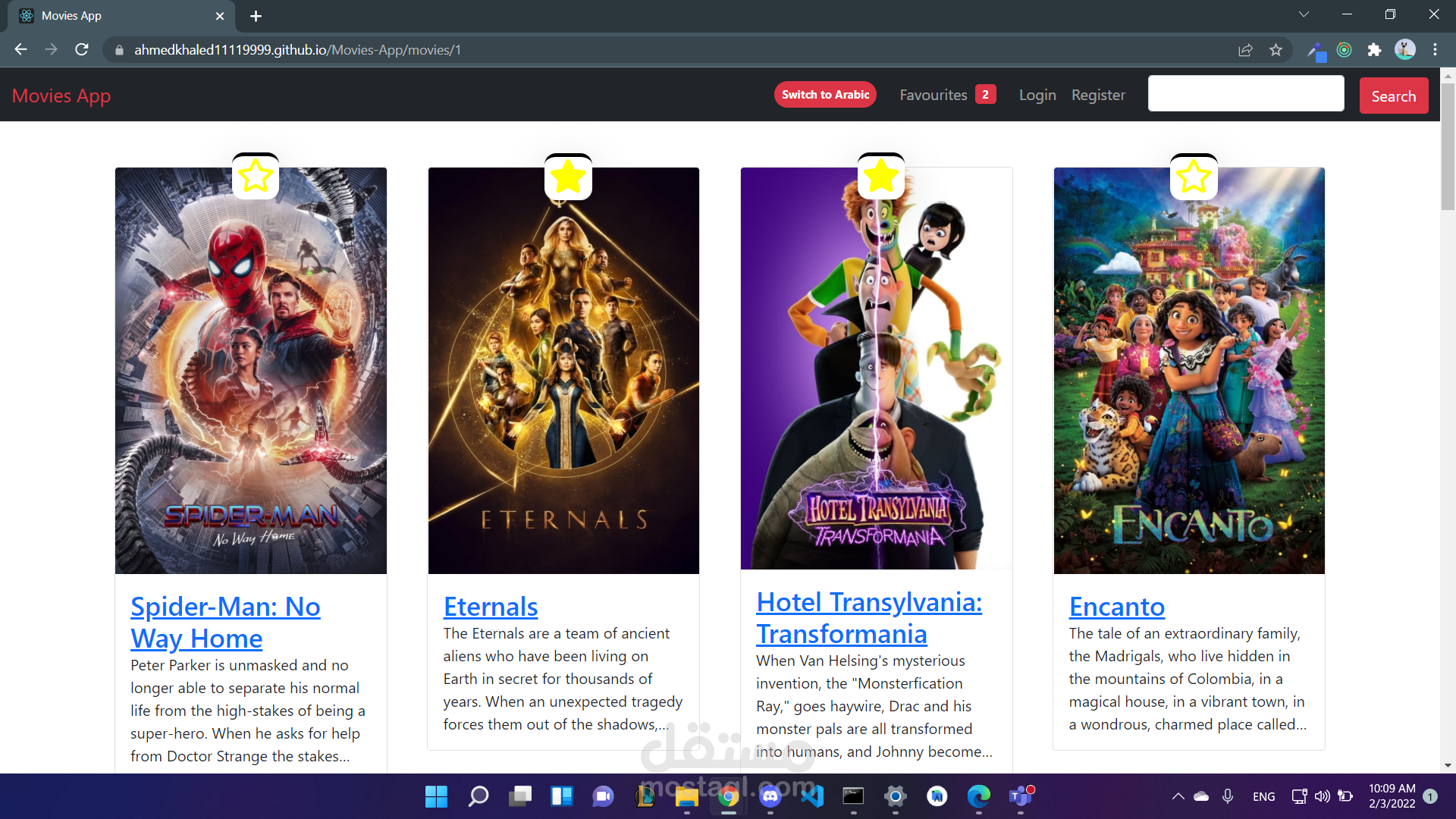Screen dimensions: 1456x819
Task: Open the Encanto title link
Action: pos(1117,606)
